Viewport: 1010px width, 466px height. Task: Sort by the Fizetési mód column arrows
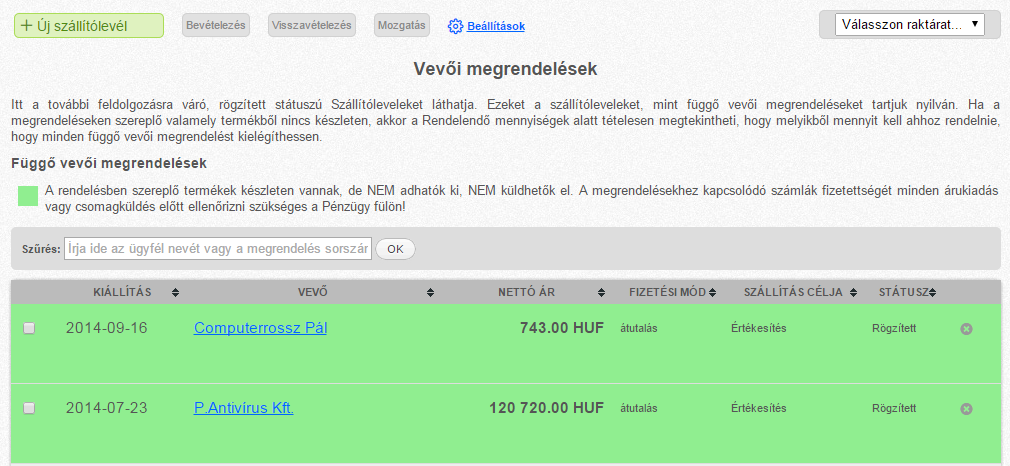coord(712,293)
